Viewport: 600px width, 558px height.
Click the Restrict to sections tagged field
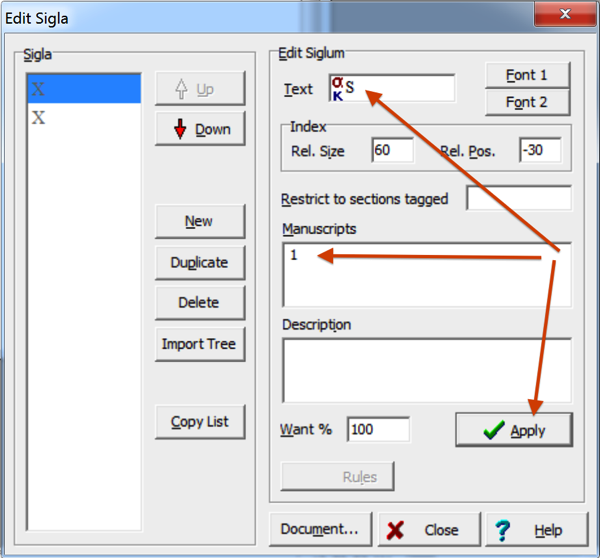click(x=518, y=199)
